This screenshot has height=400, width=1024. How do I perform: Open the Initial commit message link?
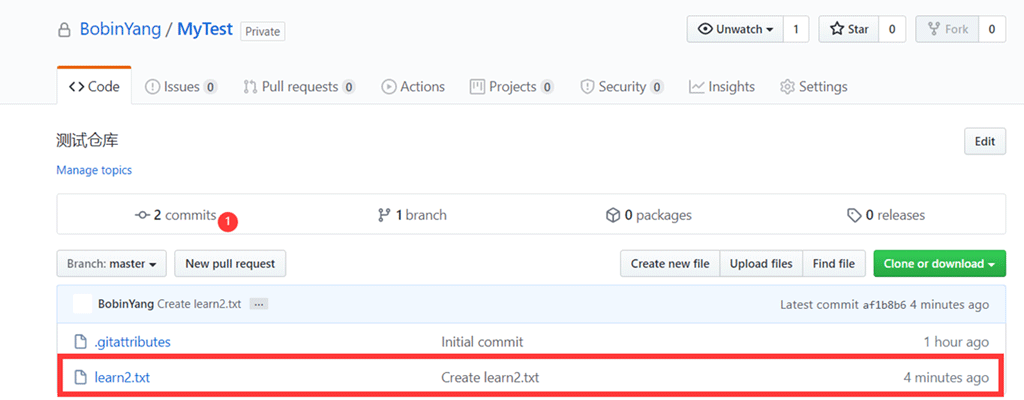(482, 342)
